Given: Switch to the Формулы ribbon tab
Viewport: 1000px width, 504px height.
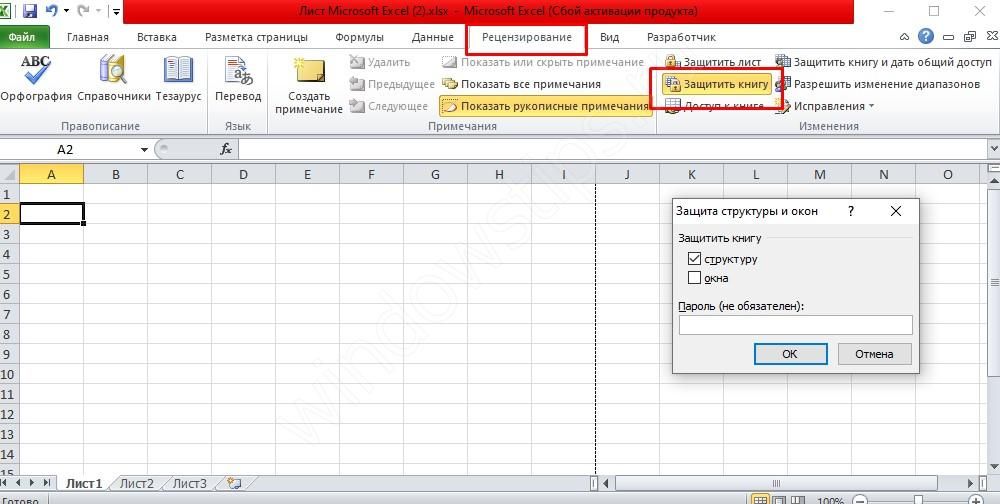Looking at the screenshot, I should (x=359, y=37).
